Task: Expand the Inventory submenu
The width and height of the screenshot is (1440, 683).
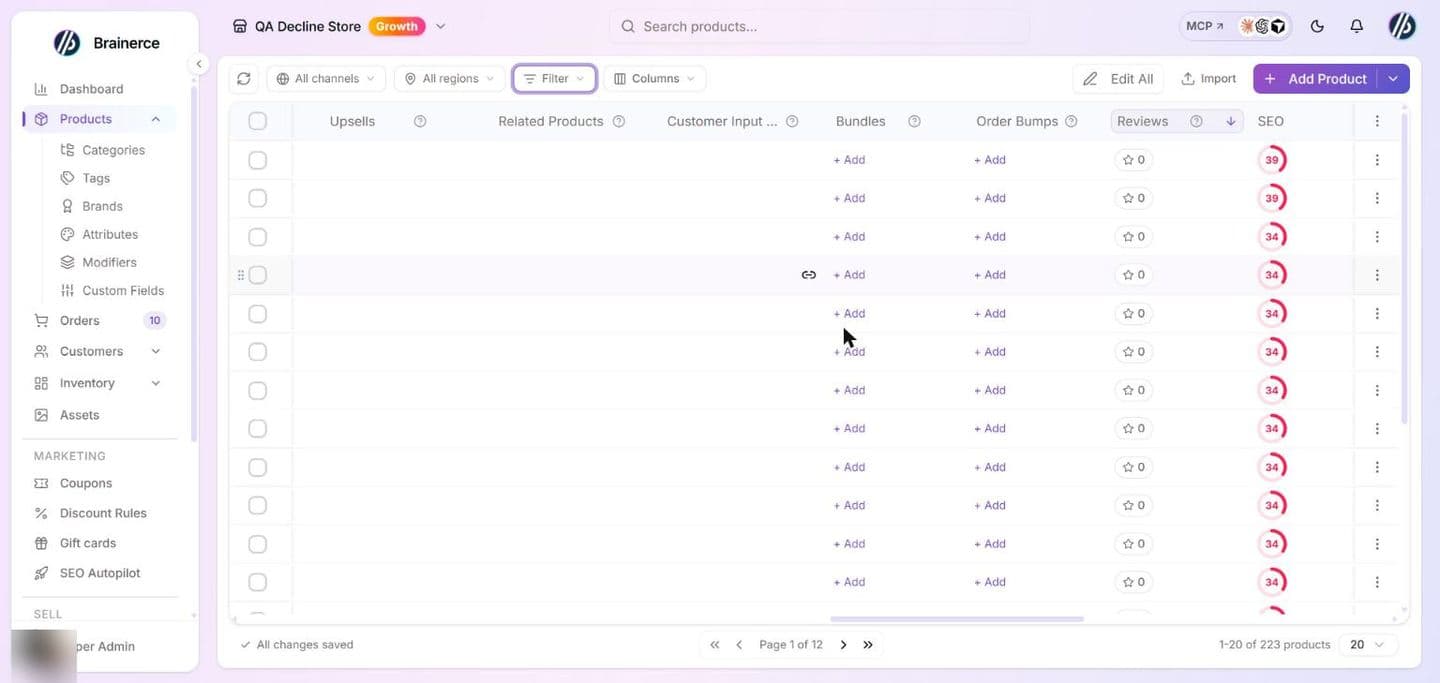Action: (156, 383)
